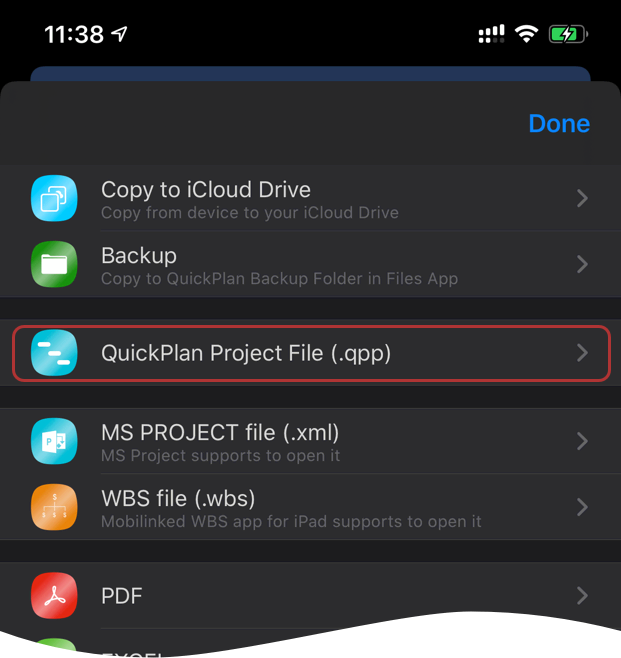Viewport: 621px width, 658px height.
Task: Choose MS PROJECT file (.xml) export
Action: click(x=310, y=441)
